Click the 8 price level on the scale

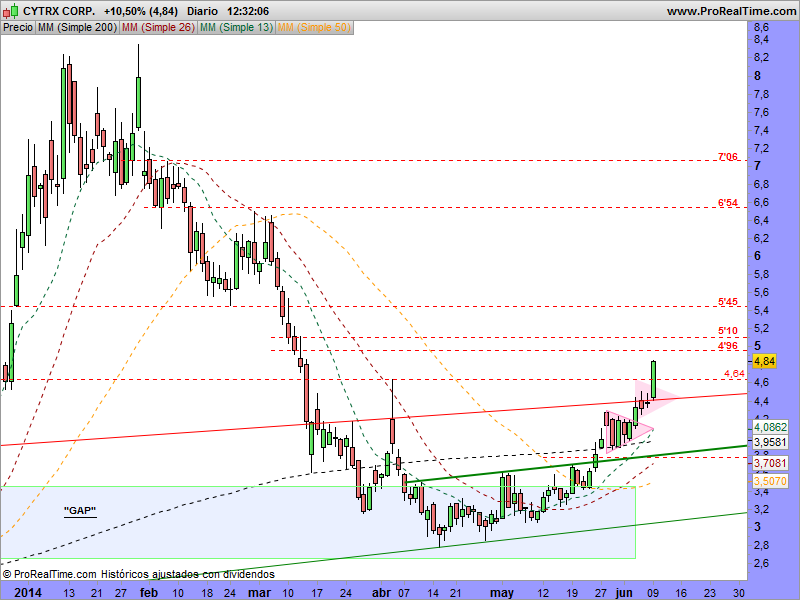(758, 76)
